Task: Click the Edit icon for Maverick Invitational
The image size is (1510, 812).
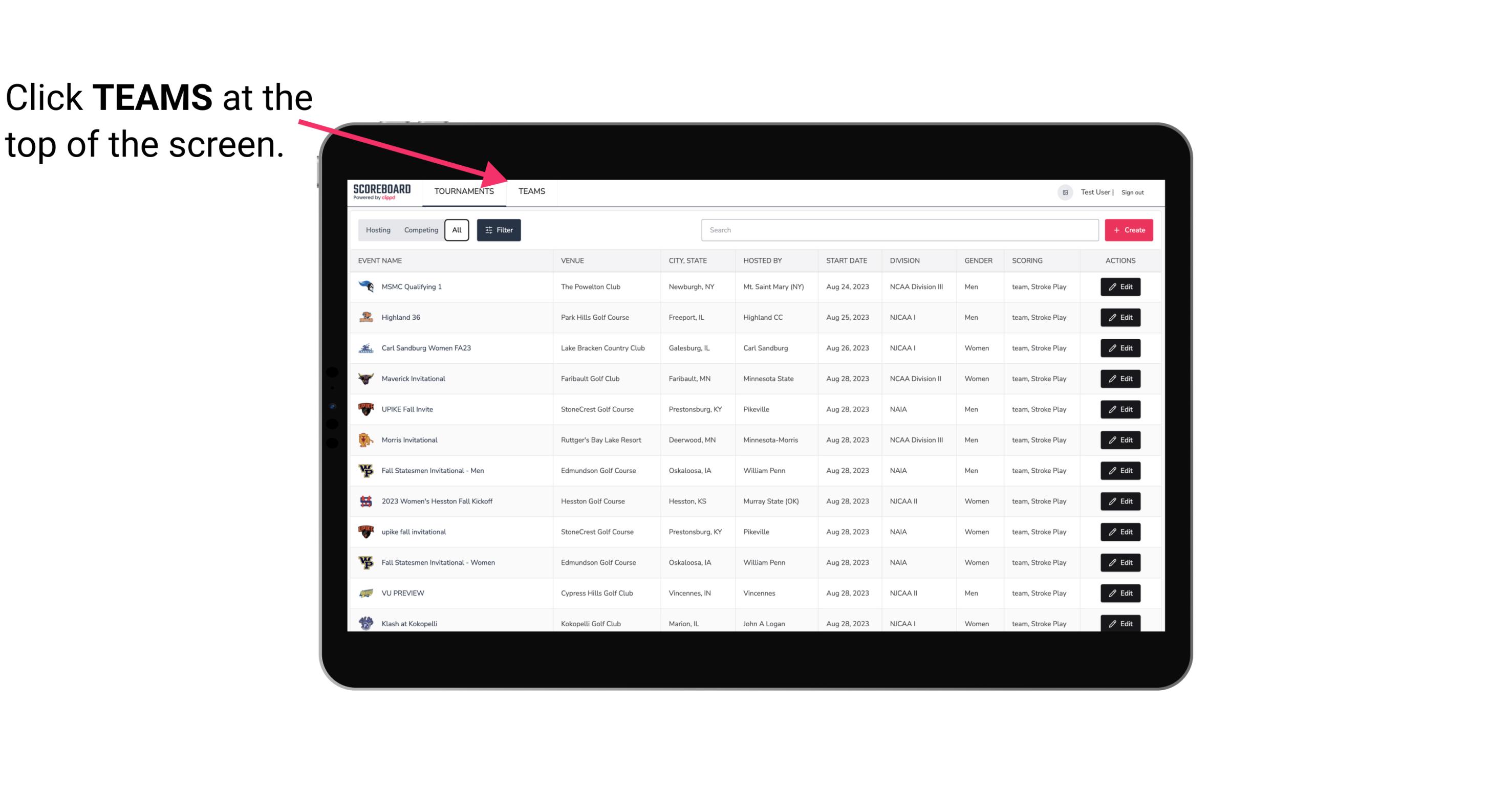Action: (1121, 378)
